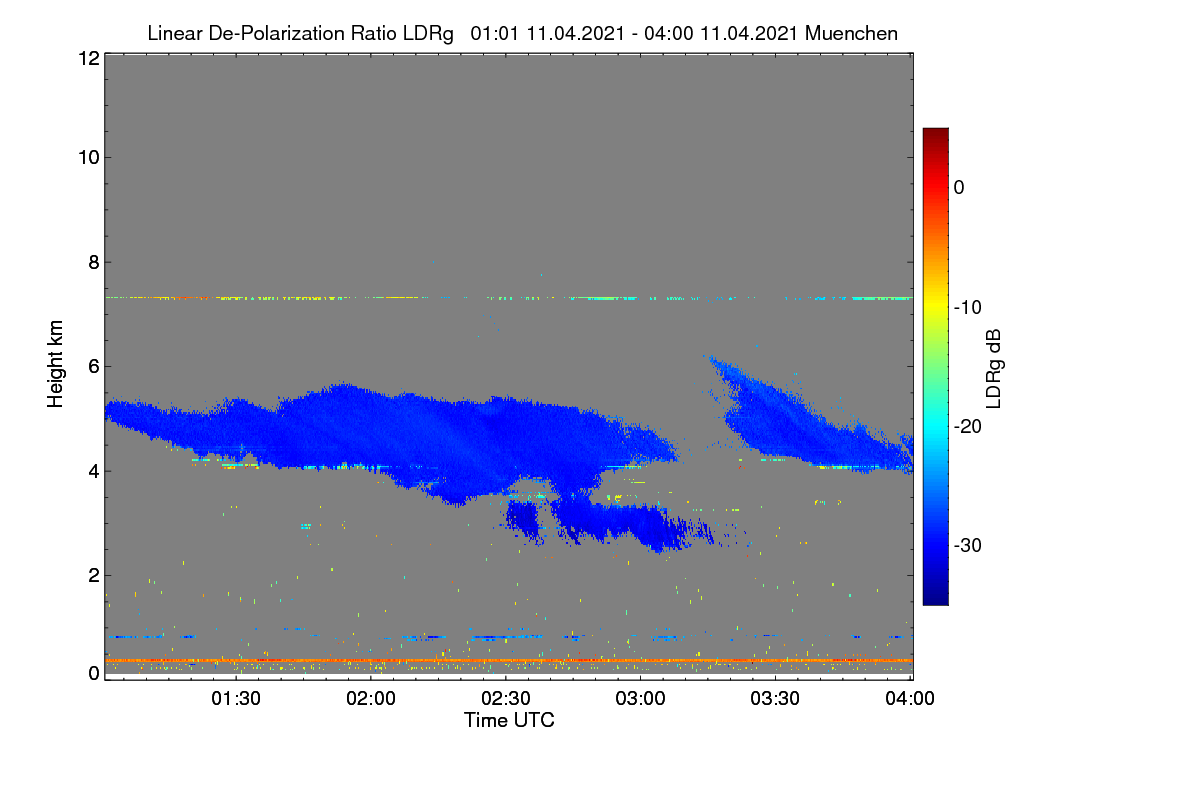
Task: Click the colorbar at the 0 dB level
Action: [x=935, y=187]
